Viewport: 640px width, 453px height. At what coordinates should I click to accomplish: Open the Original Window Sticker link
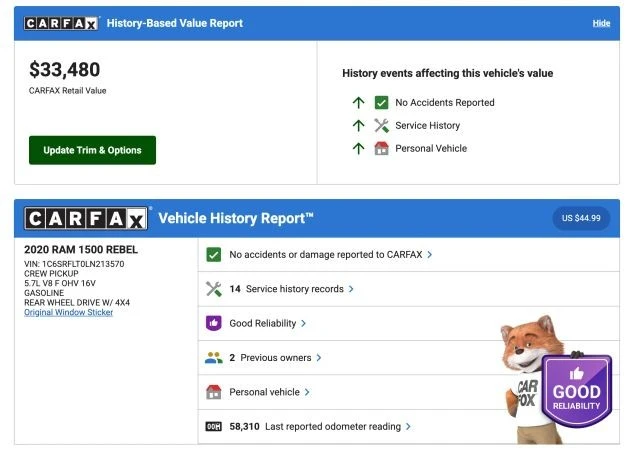click(x=69, y=312)
